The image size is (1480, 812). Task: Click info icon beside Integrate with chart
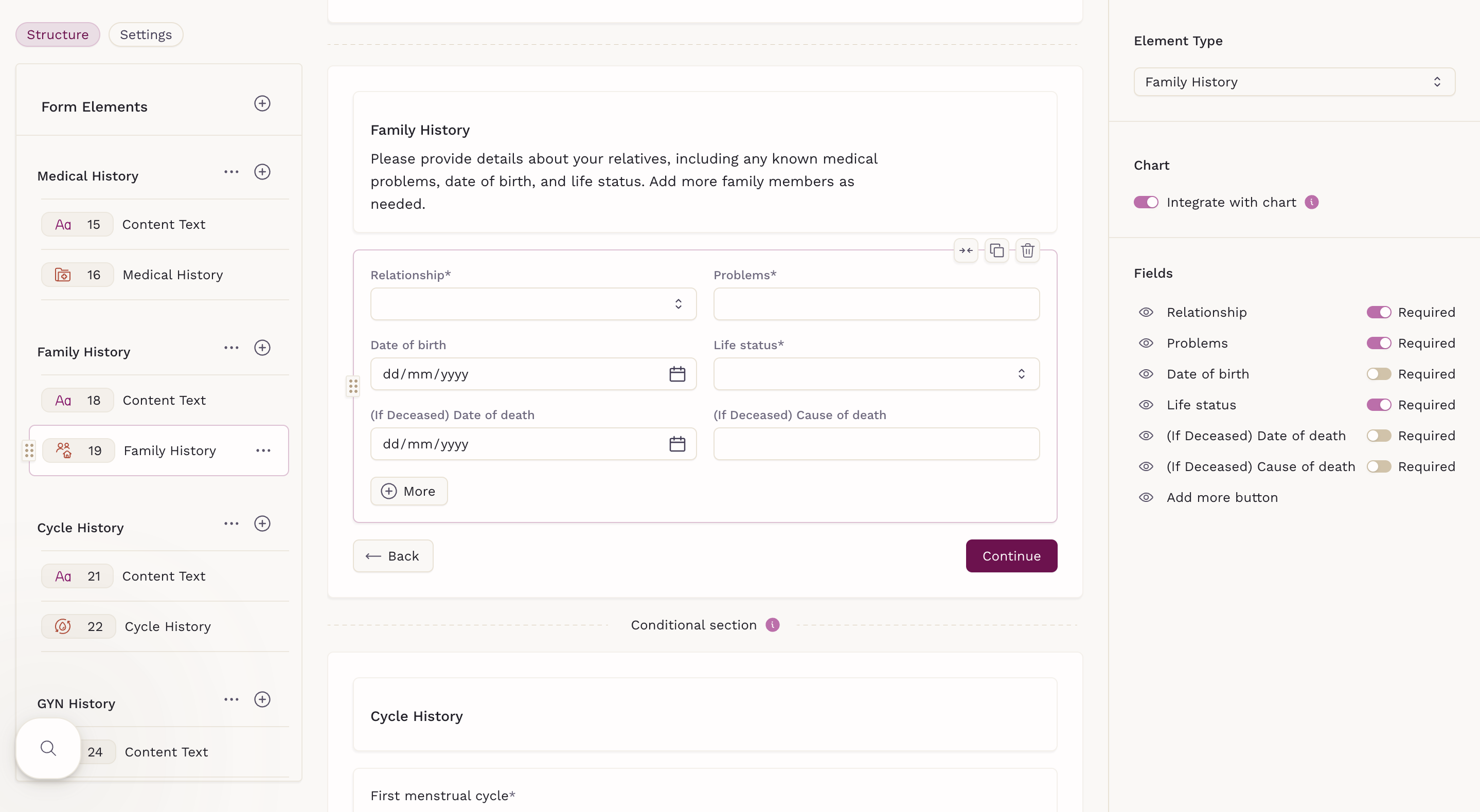coord(1312,202)
